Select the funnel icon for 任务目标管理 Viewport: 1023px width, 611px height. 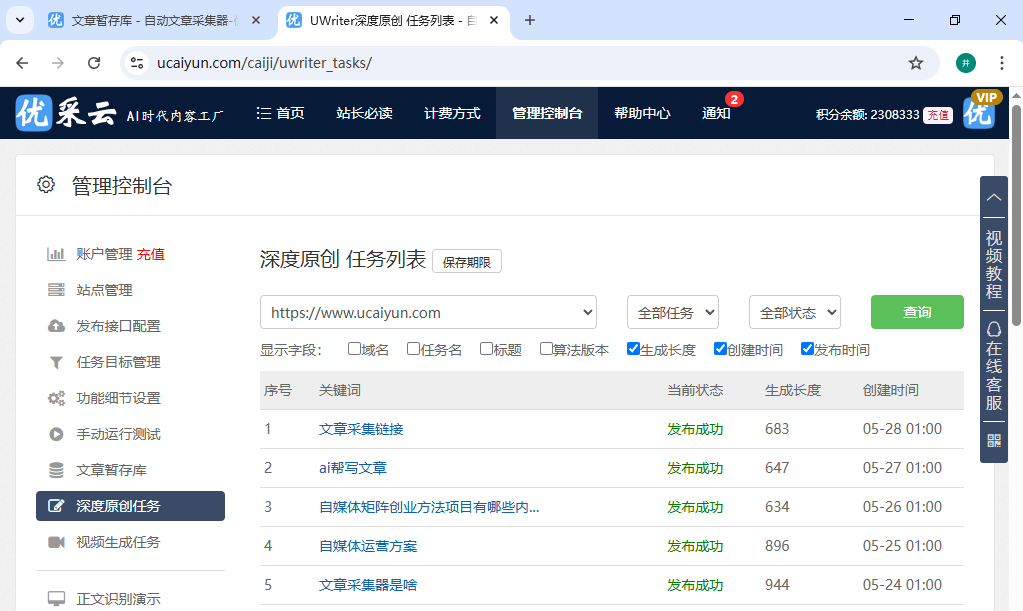click(x=57, y=361)
